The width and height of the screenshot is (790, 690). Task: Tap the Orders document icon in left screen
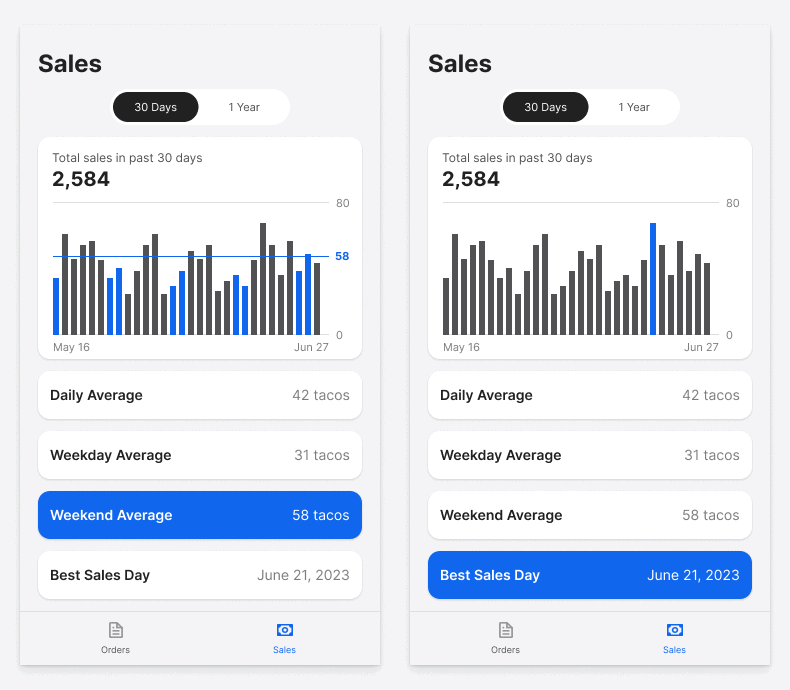point(115,630)
